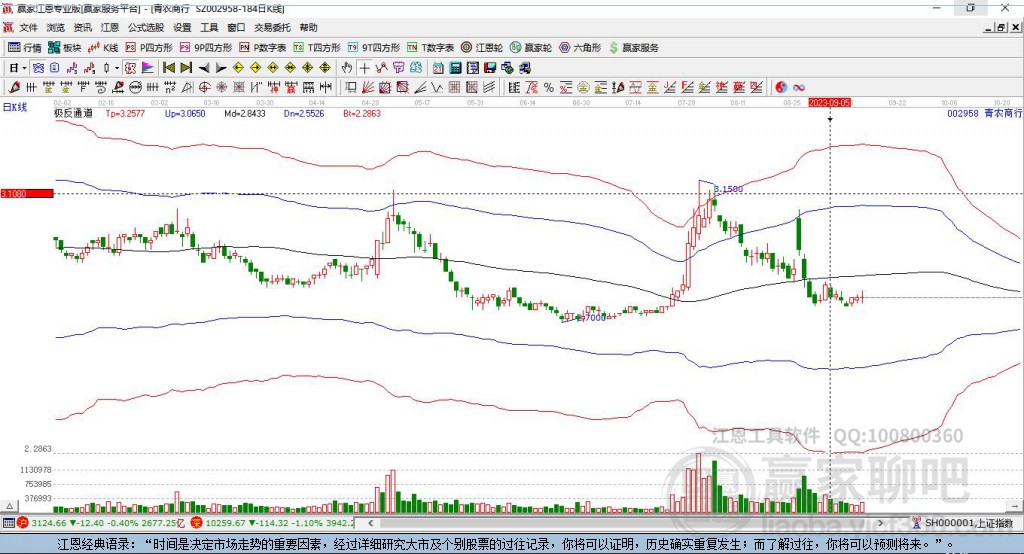The image size is (1024, 554).
Task: Open the 行情 market quotes view
Action: pyautogui.click(x=25, y=48)
